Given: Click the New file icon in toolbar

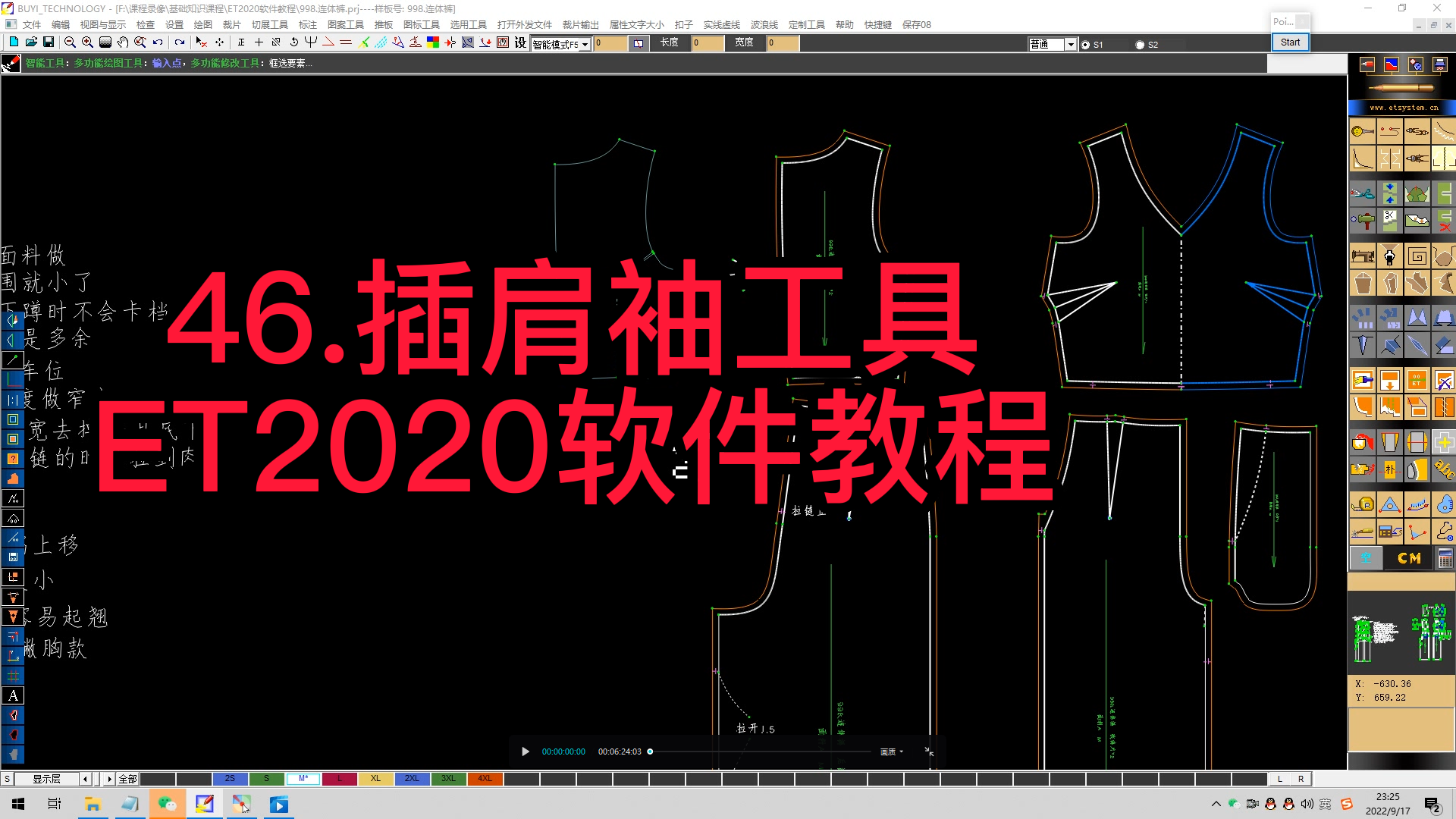Looking at the screenshot, I should [x=13, y=42].
